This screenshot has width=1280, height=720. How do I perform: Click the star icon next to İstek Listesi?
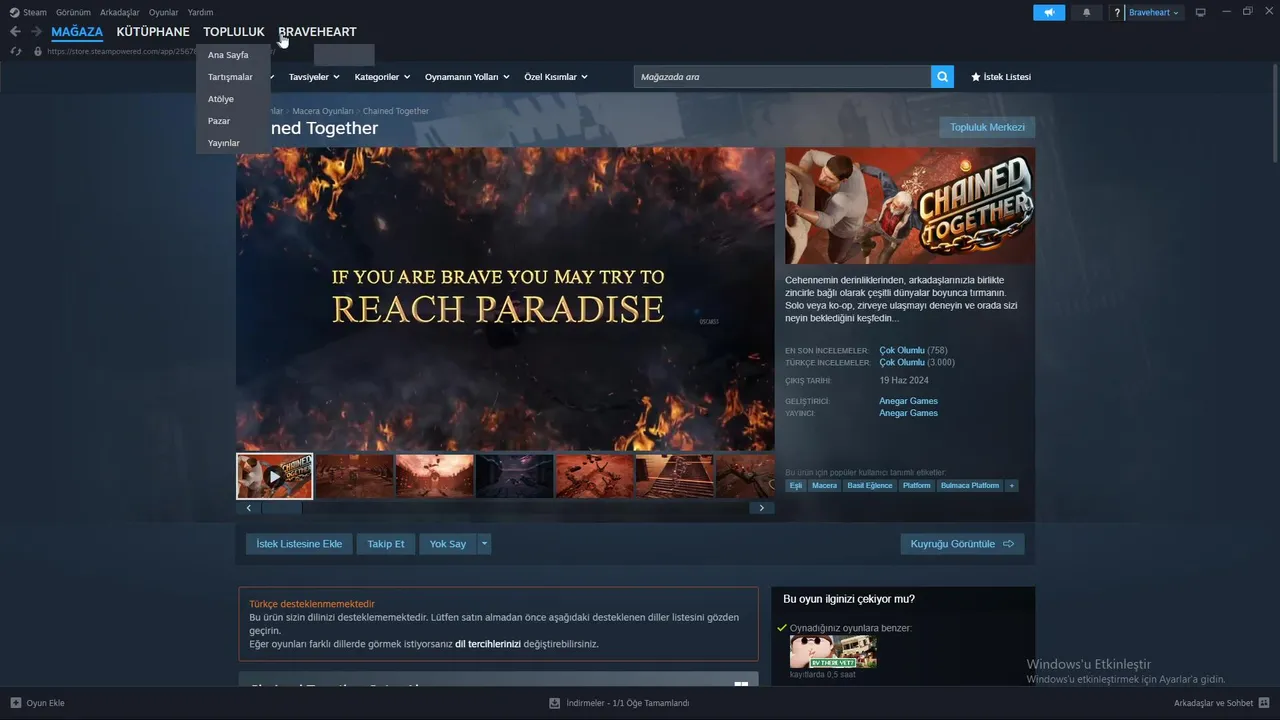point(976,77)
